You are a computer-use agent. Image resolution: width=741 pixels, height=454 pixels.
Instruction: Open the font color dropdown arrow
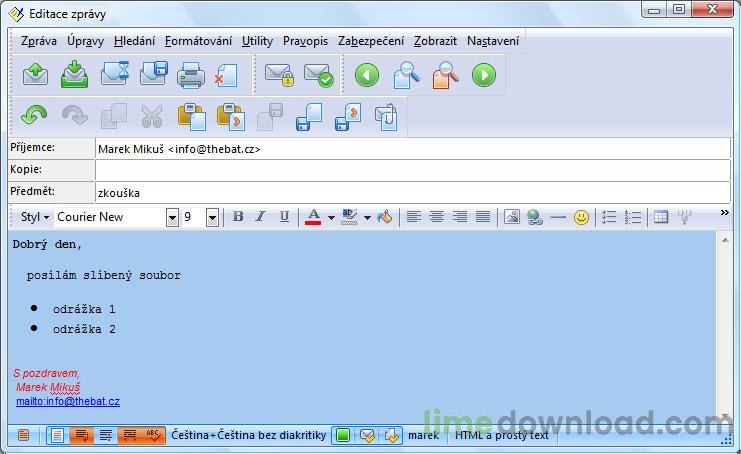pos(331,218)
